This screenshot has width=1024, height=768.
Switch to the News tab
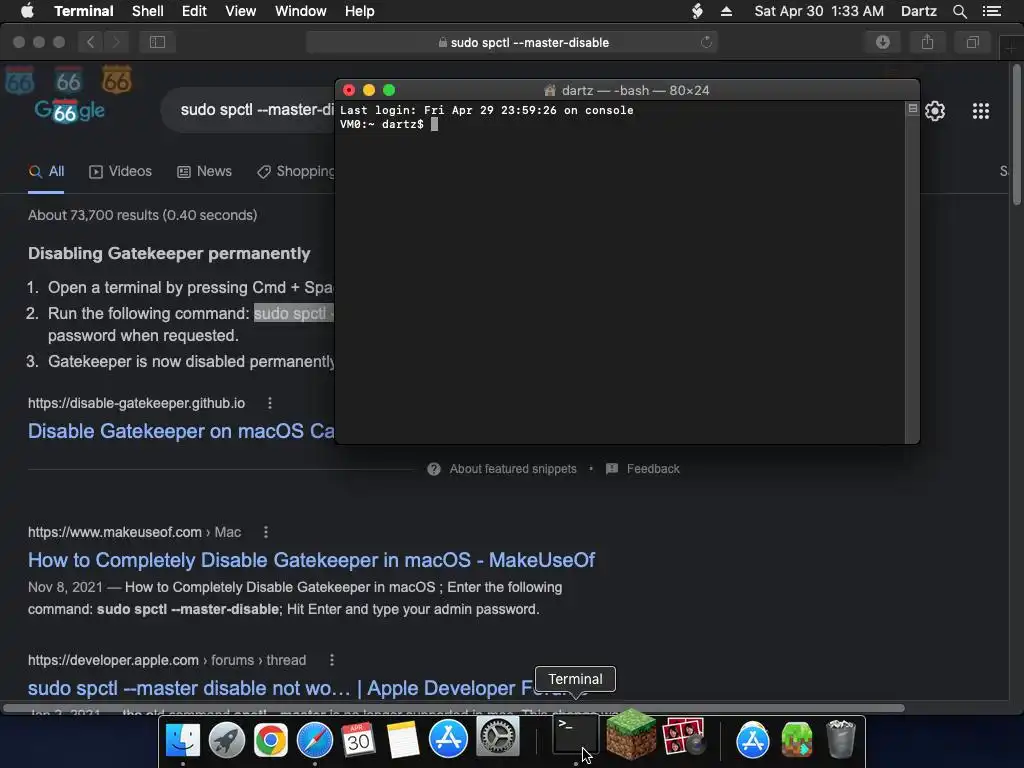pos(204,172)
